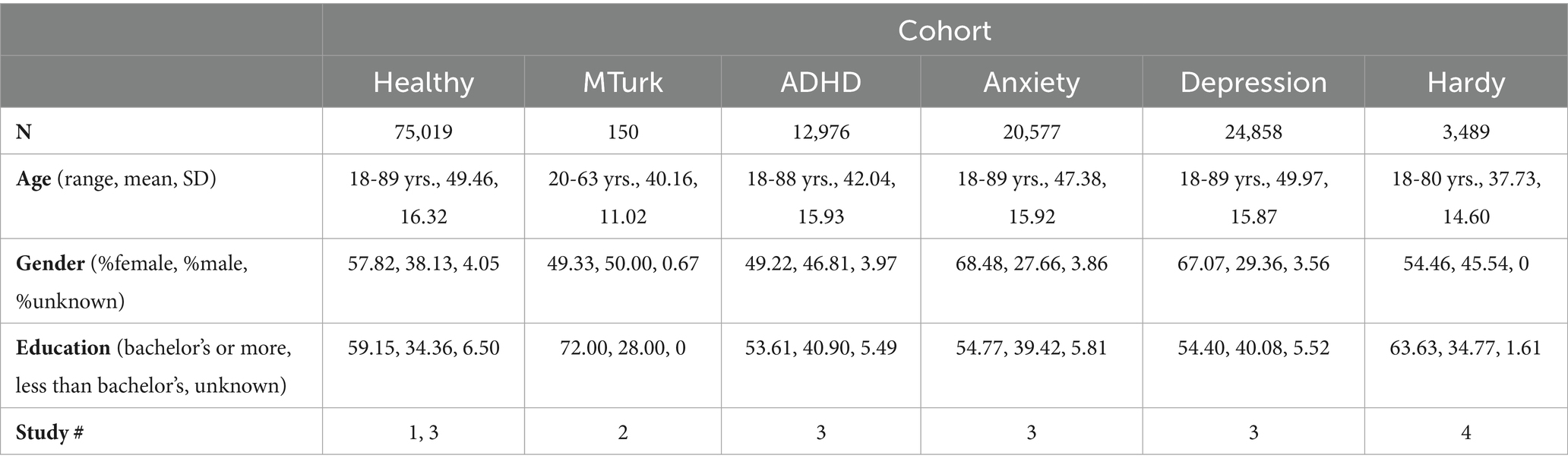Click MTurk education cell 72.00, 28.00, 0
The image size is (1568, 468).
(623, 348)
